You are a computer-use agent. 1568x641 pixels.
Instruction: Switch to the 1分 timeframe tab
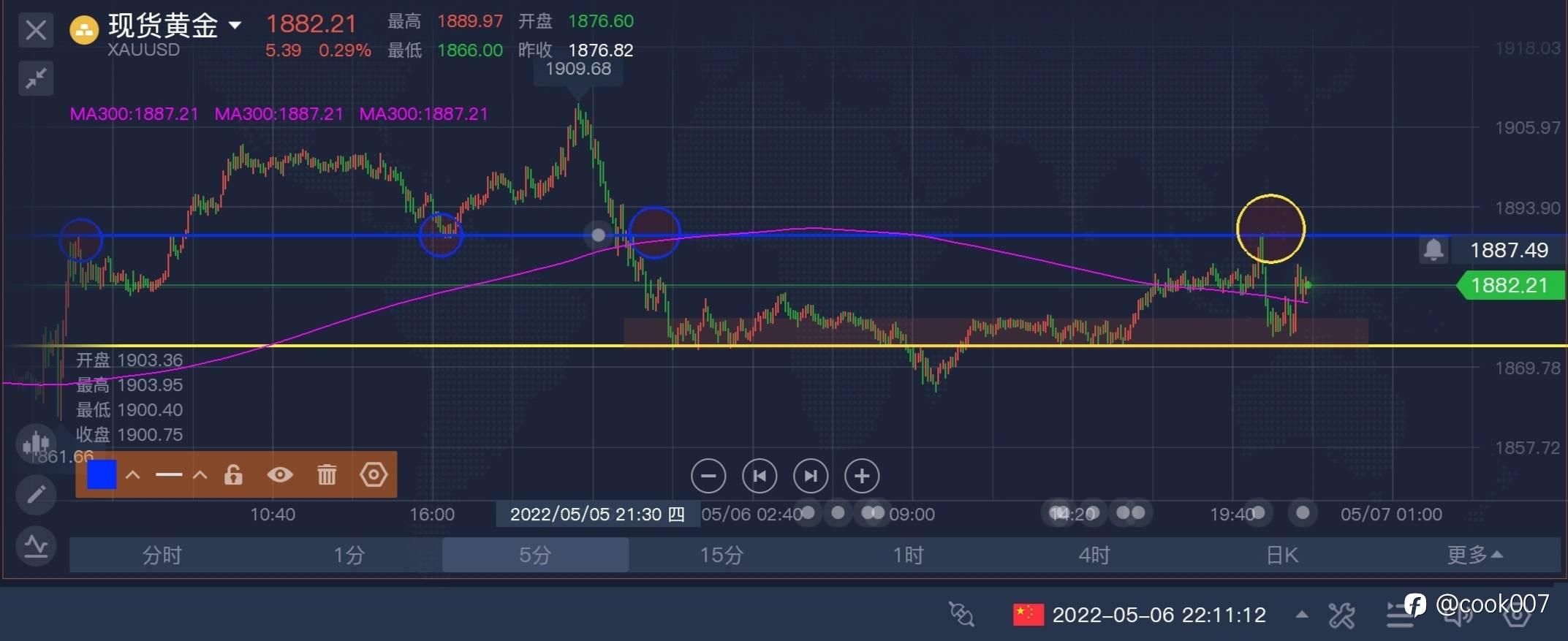(349, 555)
